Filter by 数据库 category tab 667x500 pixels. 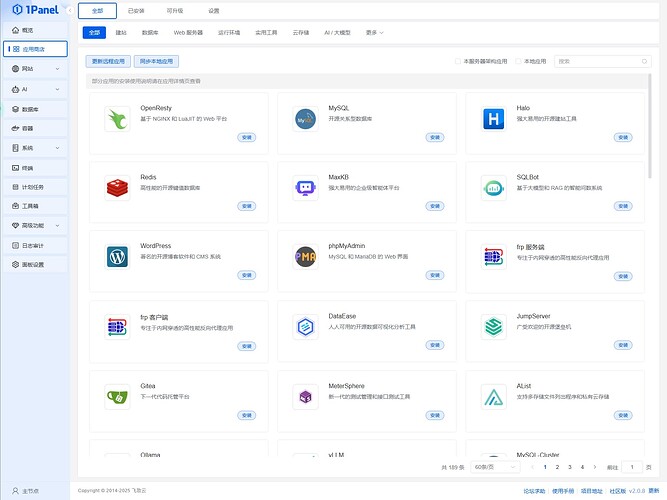coord(150,32)
